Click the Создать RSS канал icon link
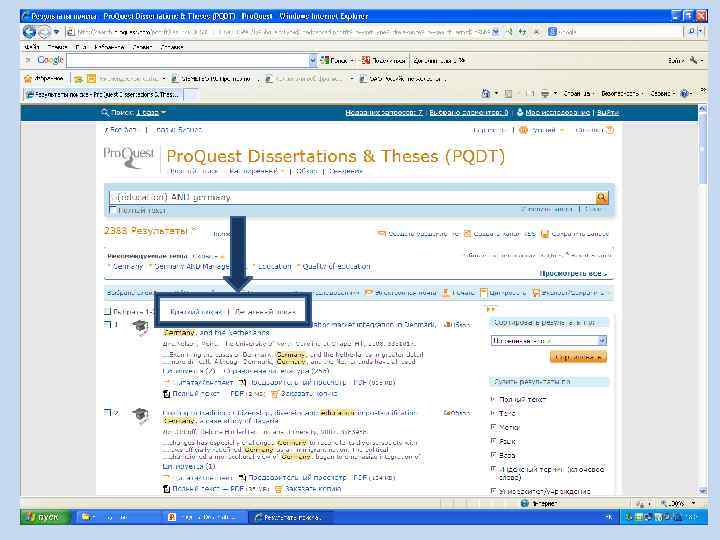 coord(499,234)
